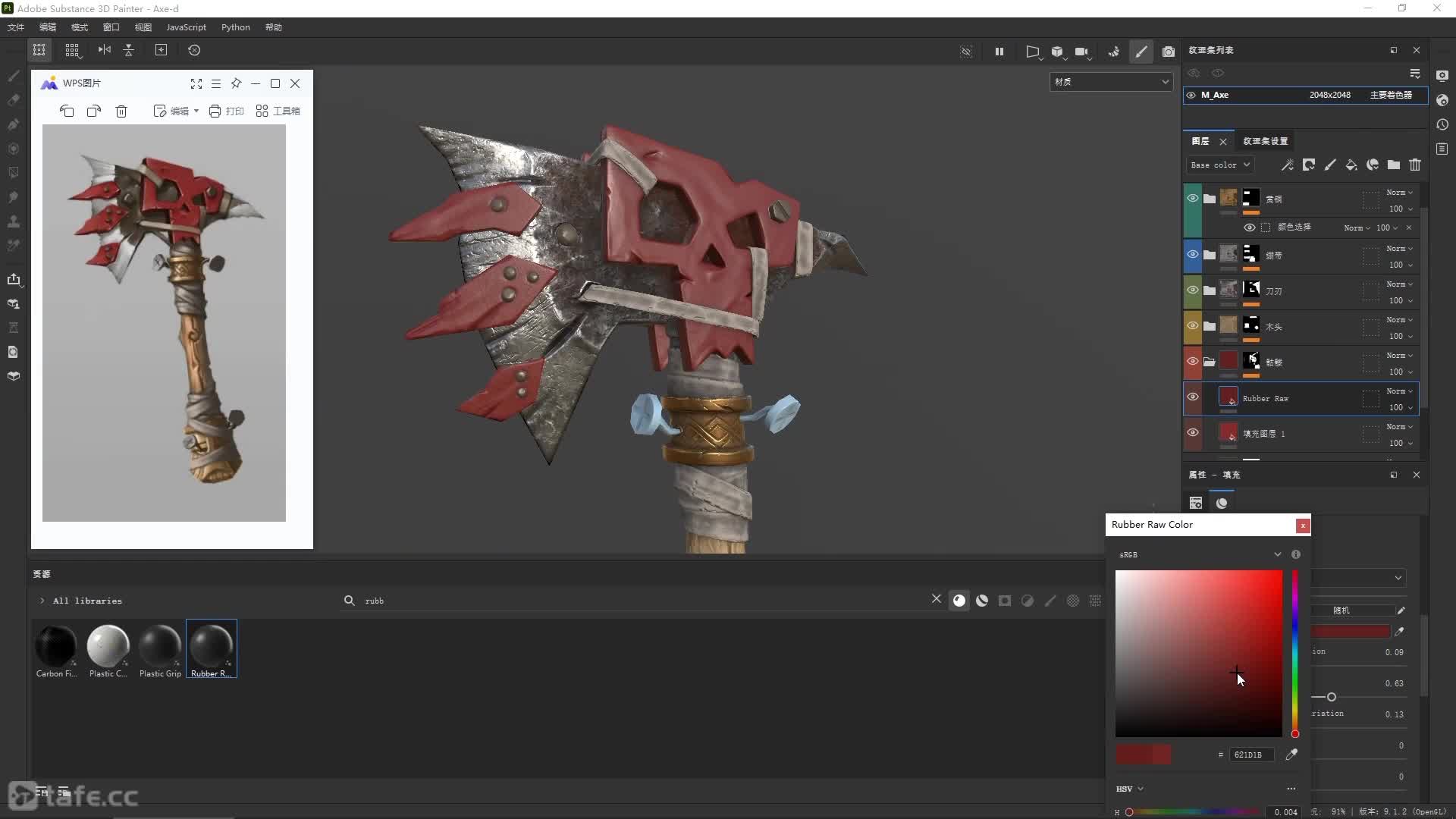
Task: Collapse the 骷髅 open folder icon
Action: pos(1210,362)
